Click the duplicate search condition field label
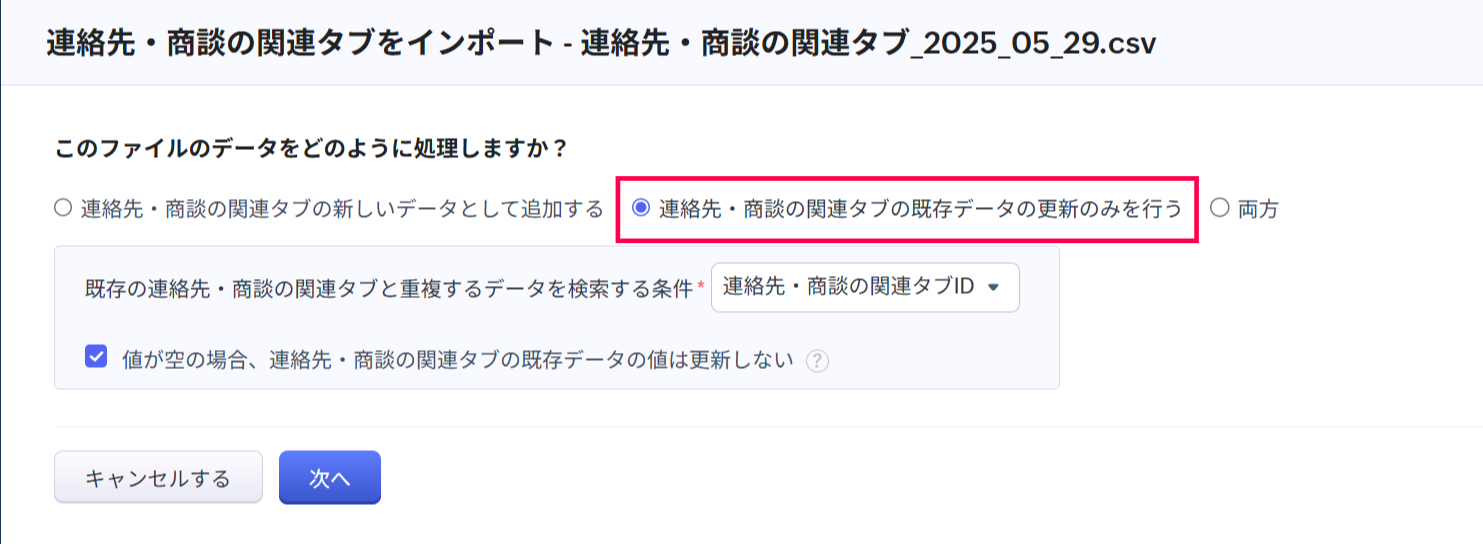This screenshot has width=1483, height=544. 389,289
